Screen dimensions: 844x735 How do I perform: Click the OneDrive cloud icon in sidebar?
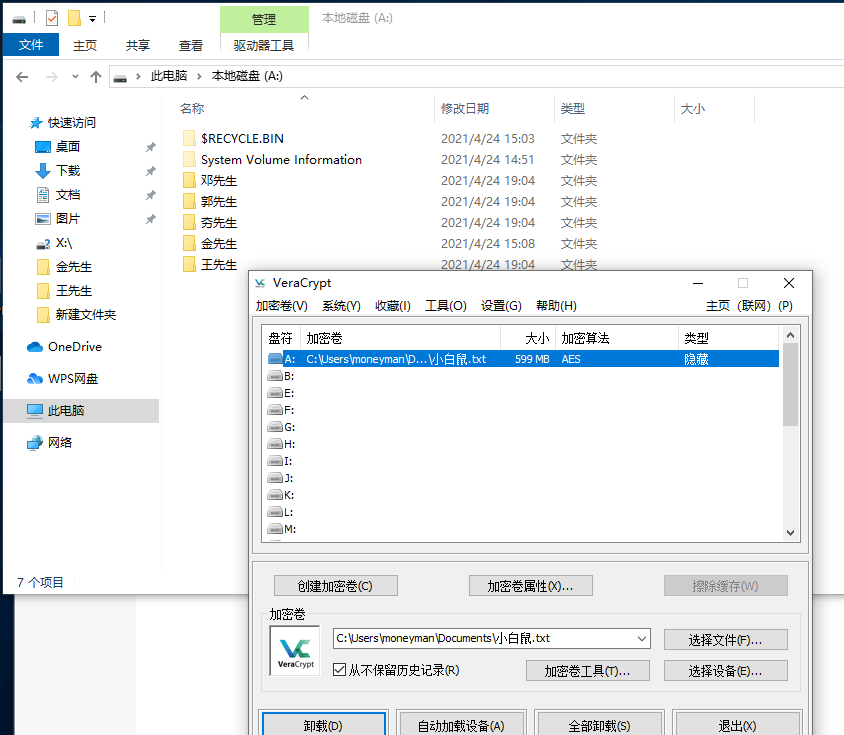point(36,347)
